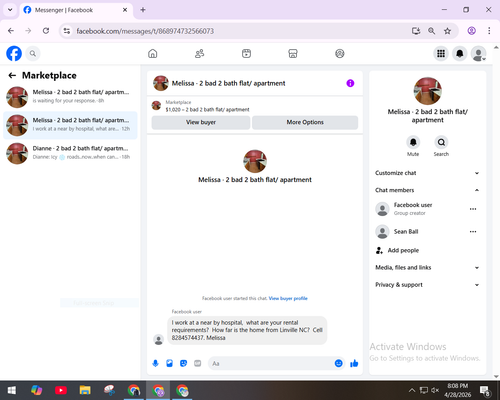Click Sean Ball member name
500x400 pixels.
[406, 232]
